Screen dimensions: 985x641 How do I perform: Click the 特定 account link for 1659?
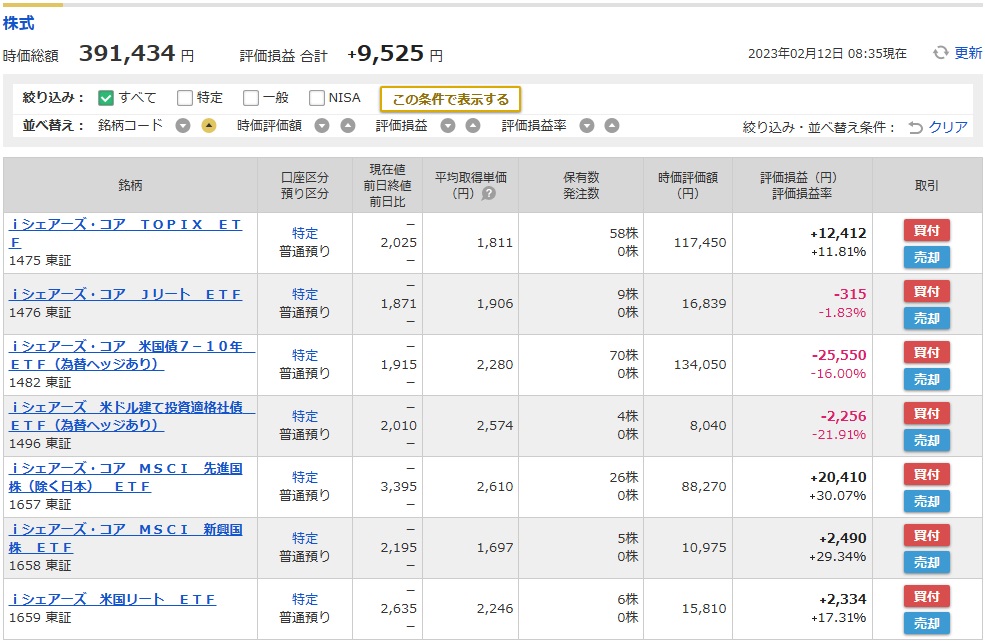pyautogui.click(x=305, y=599)
